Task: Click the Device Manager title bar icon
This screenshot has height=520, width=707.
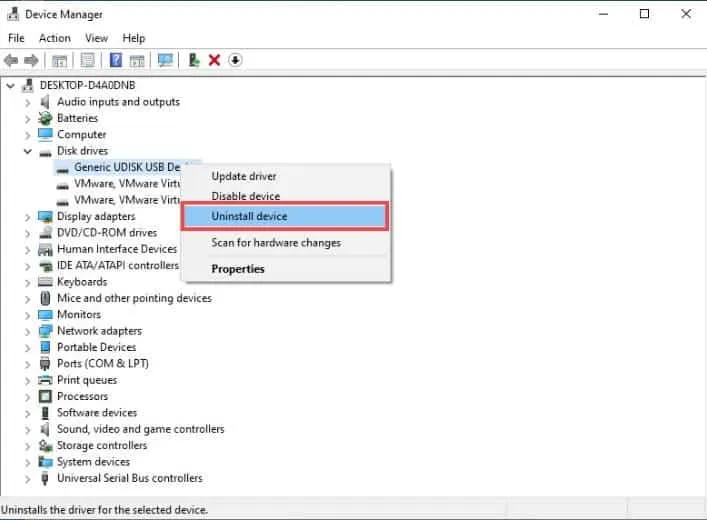Action: click(13, 14)
